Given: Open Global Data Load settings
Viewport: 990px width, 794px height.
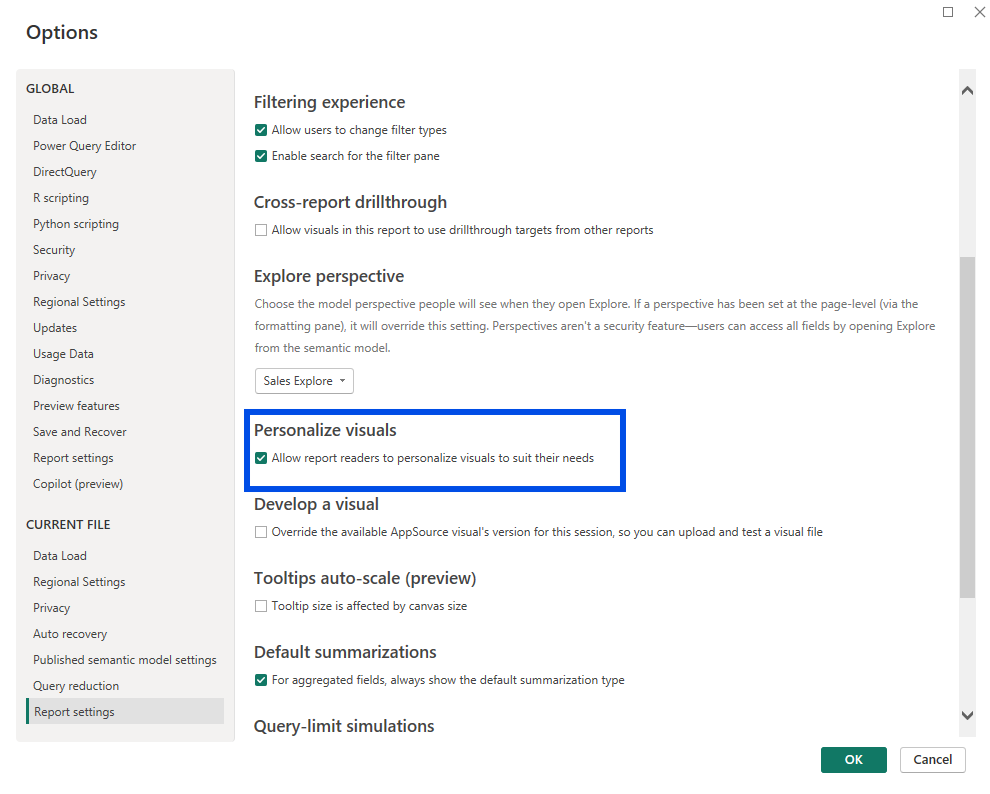Looking at the screenshot, I should pos(60,120).
